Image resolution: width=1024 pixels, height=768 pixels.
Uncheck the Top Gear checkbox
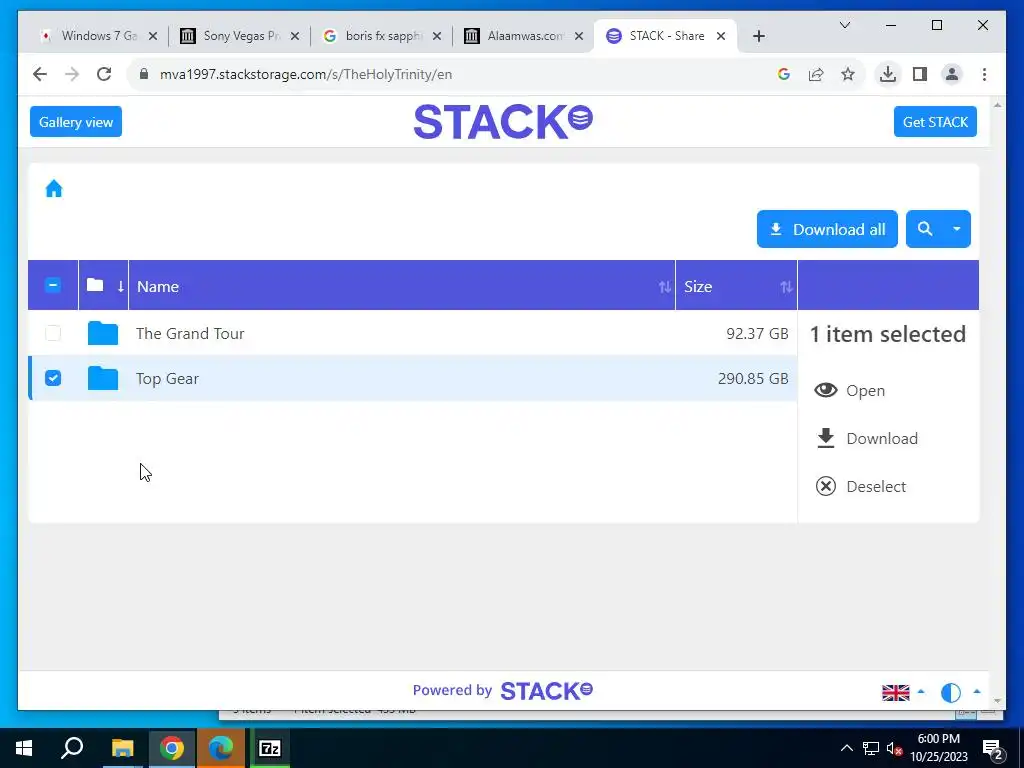pos(53,378)
